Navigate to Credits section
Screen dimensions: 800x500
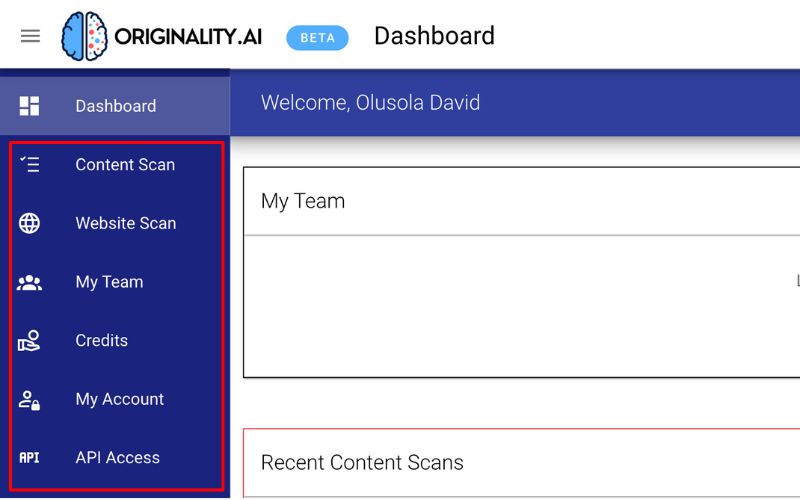click(101, 341)
